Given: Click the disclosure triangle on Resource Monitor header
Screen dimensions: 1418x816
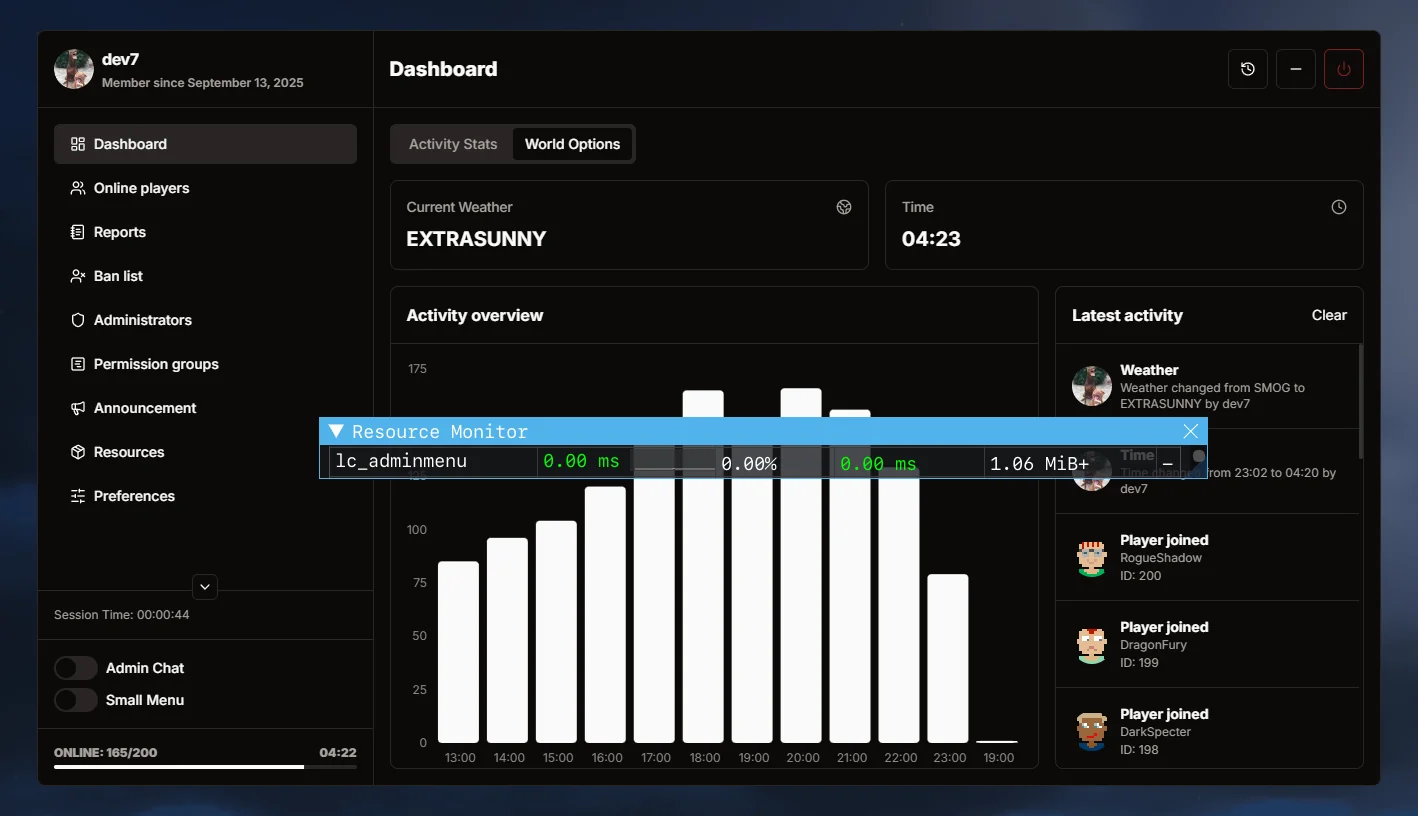Looking at the screenshot, I should point(335,431).
